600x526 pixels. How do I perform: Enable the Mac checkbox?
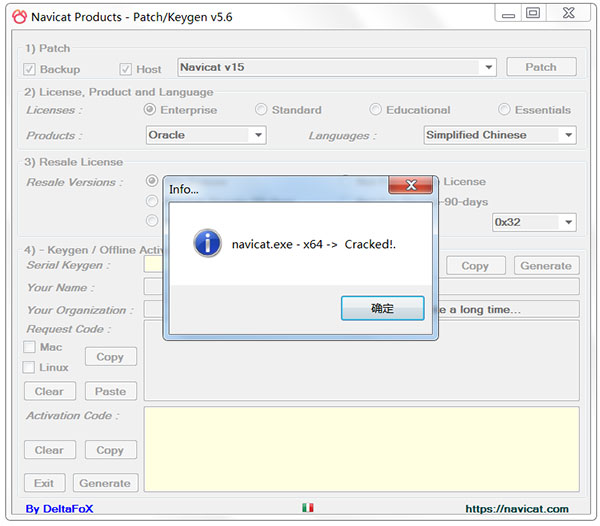coord(29,347)
